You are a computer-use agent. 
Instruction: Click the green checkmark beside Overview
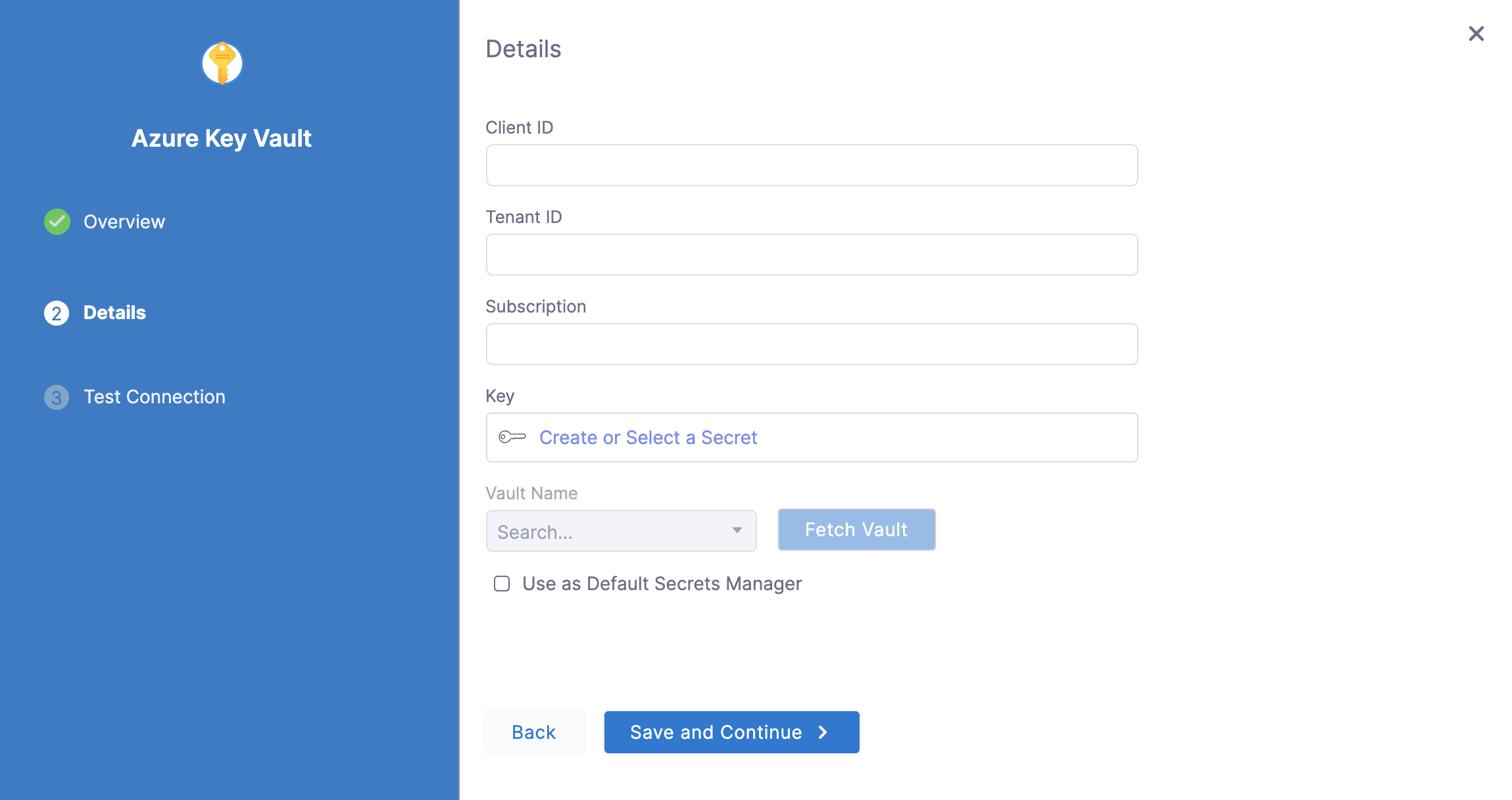pos(57,222)
